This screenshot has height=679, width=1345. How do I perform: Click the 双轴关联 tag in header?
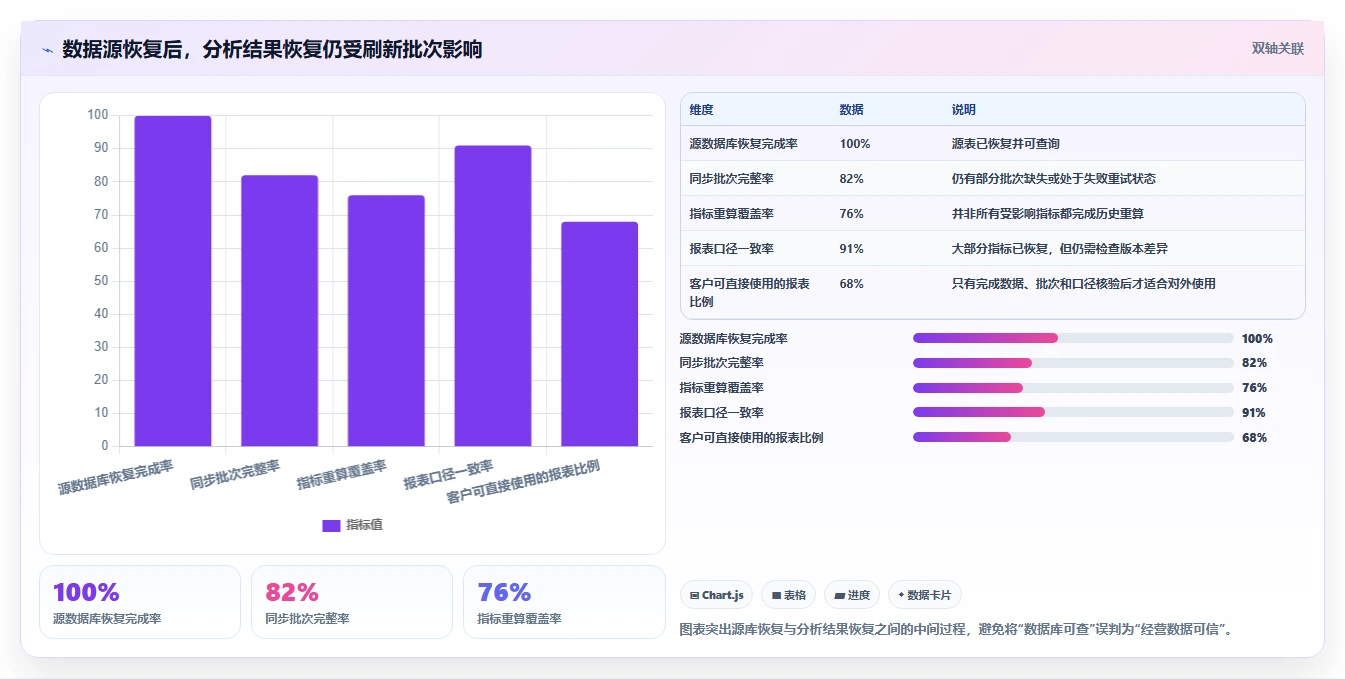click(1278, 48)
